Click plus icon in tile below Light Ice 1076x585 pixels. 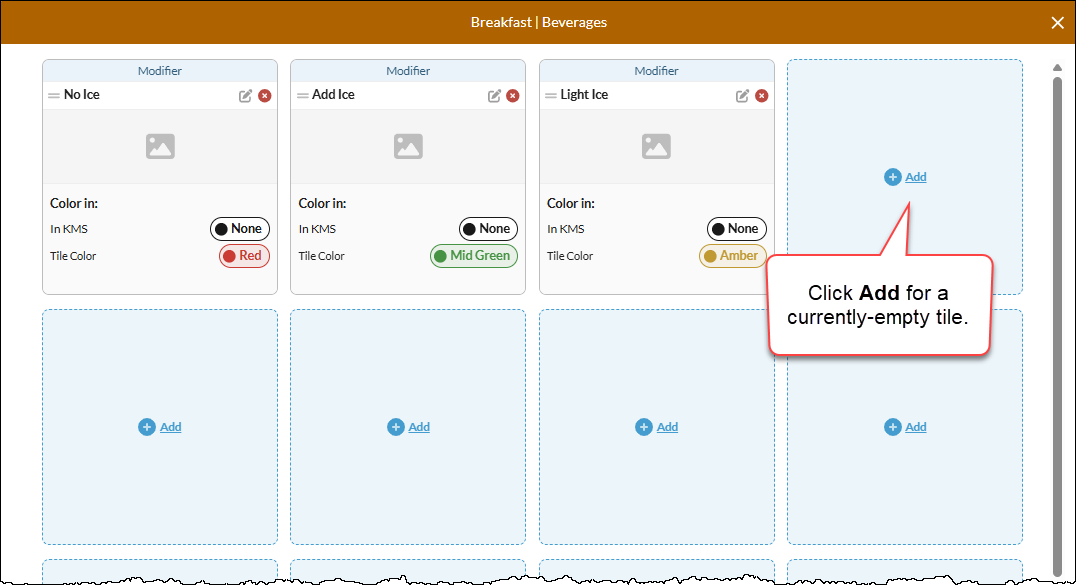point(644,427)
